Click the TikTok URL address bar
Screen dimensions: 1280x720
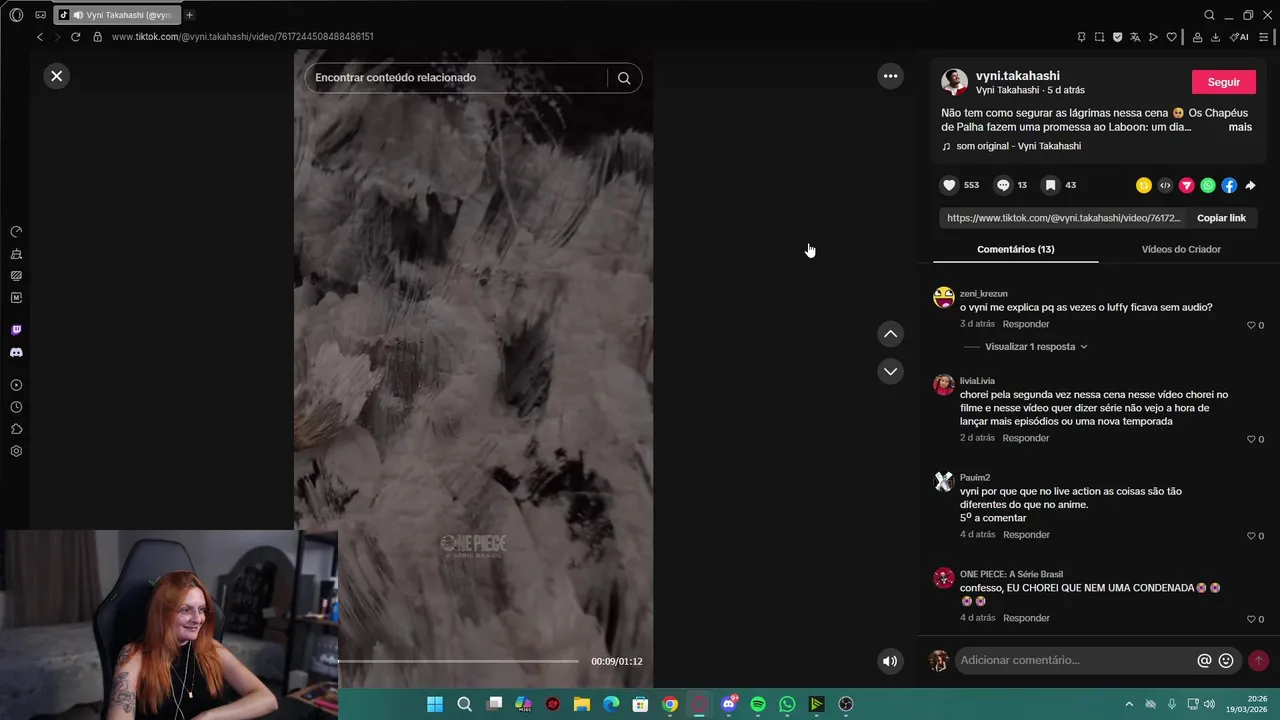click(x=242, y=37)
